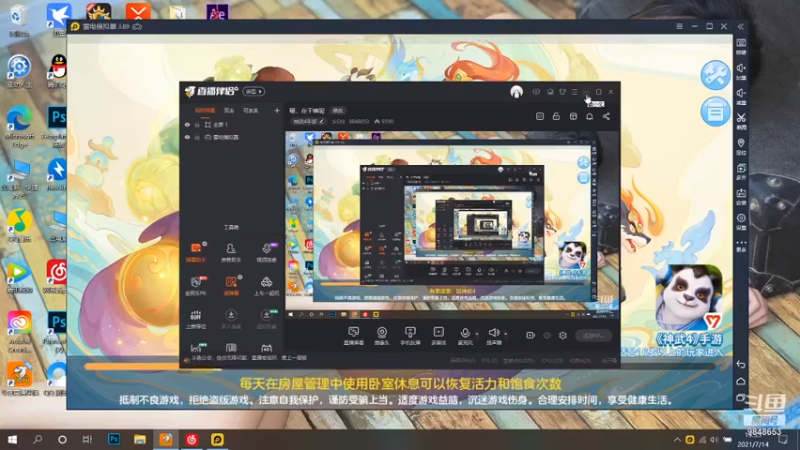Download the 多人连麦 tool in the toolbox
The height and width of the screenshot is (450, 800).
(x=231, y=319)
